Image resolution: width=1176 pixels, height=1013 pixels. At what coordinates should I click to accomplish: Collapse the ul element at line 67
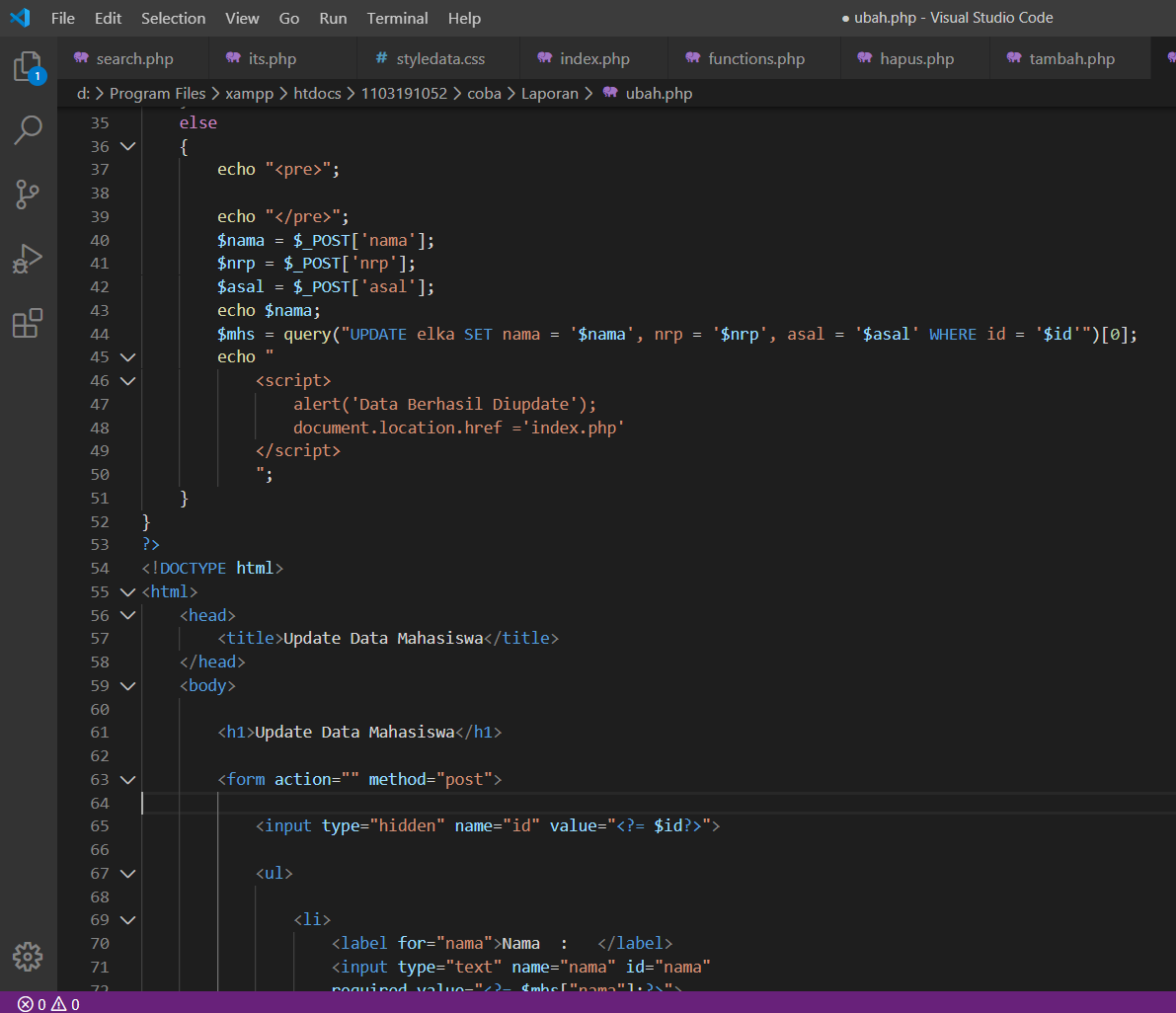tap(128, 874)
